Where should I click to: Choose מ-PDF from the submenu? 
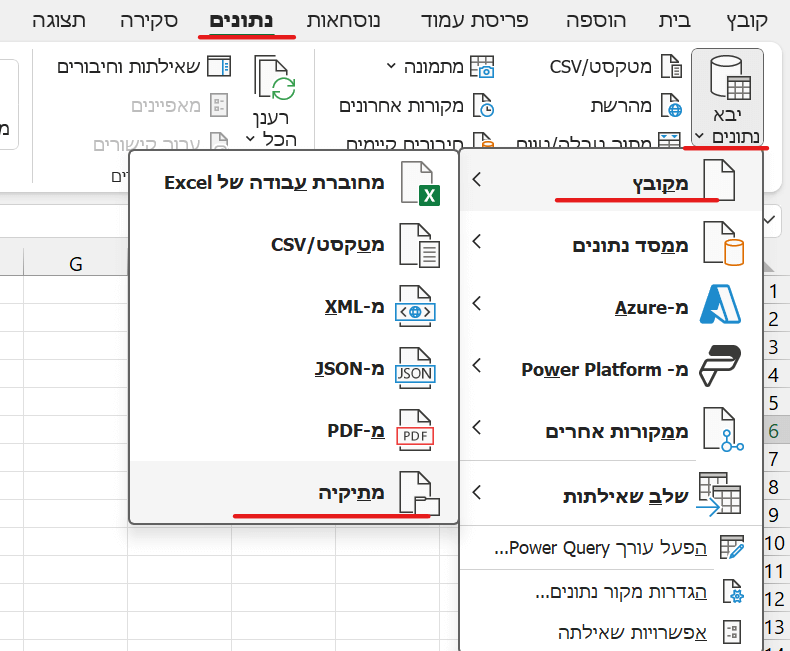coord(294,430)
